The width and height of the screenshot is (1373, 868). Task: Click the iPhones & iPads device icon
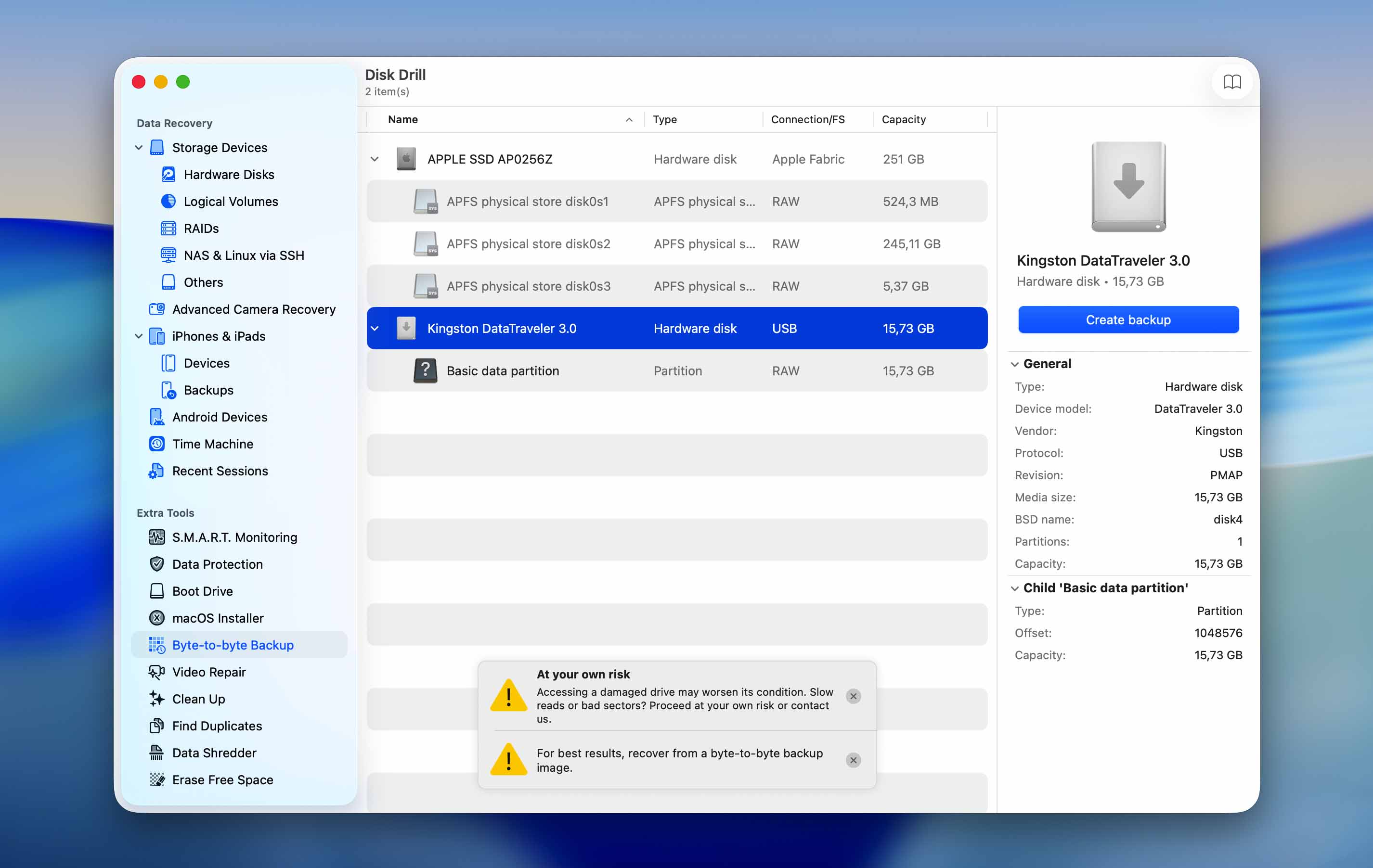[157, 336]
